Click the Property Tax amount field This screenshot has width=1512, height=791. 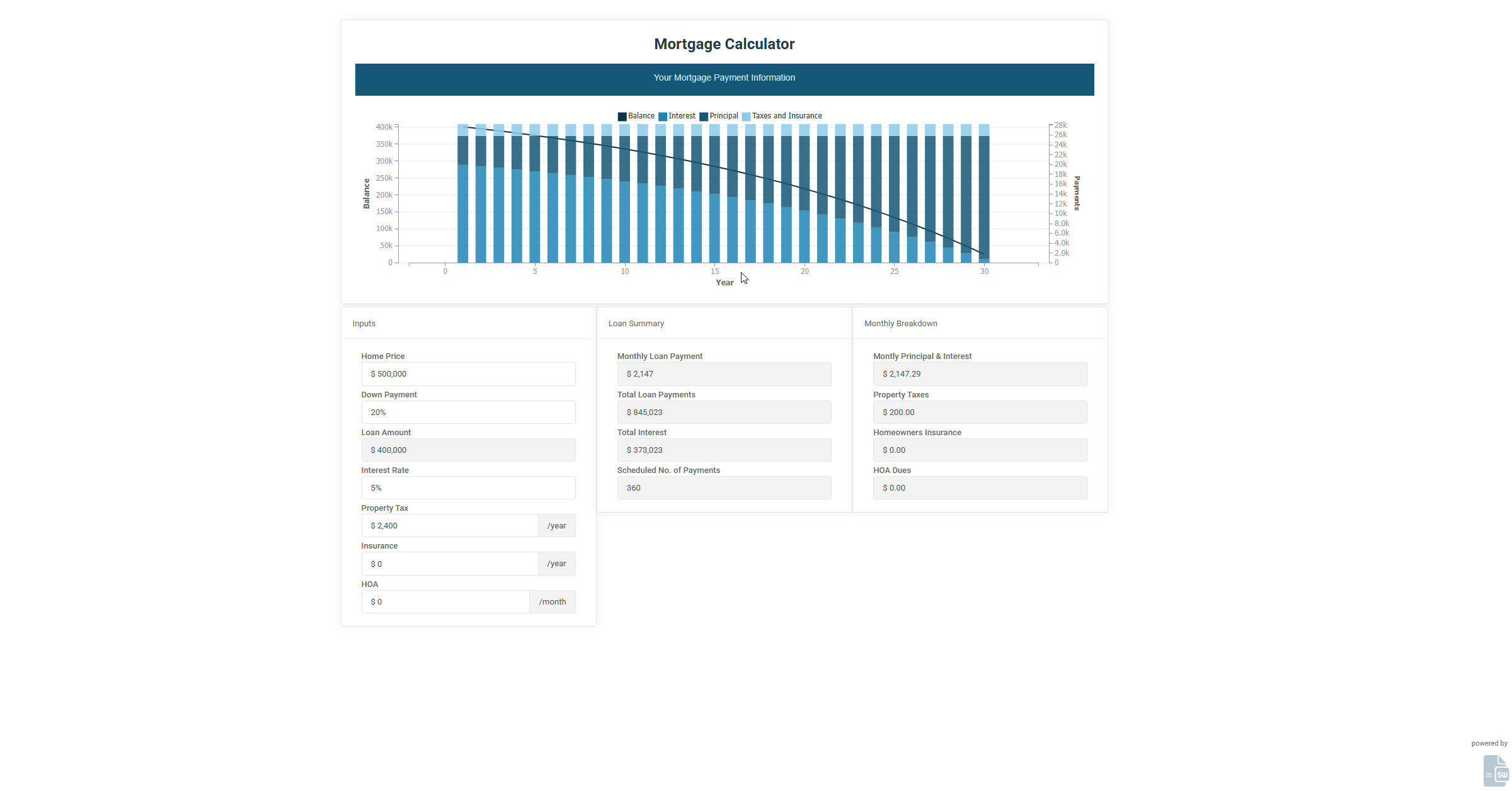450,526
